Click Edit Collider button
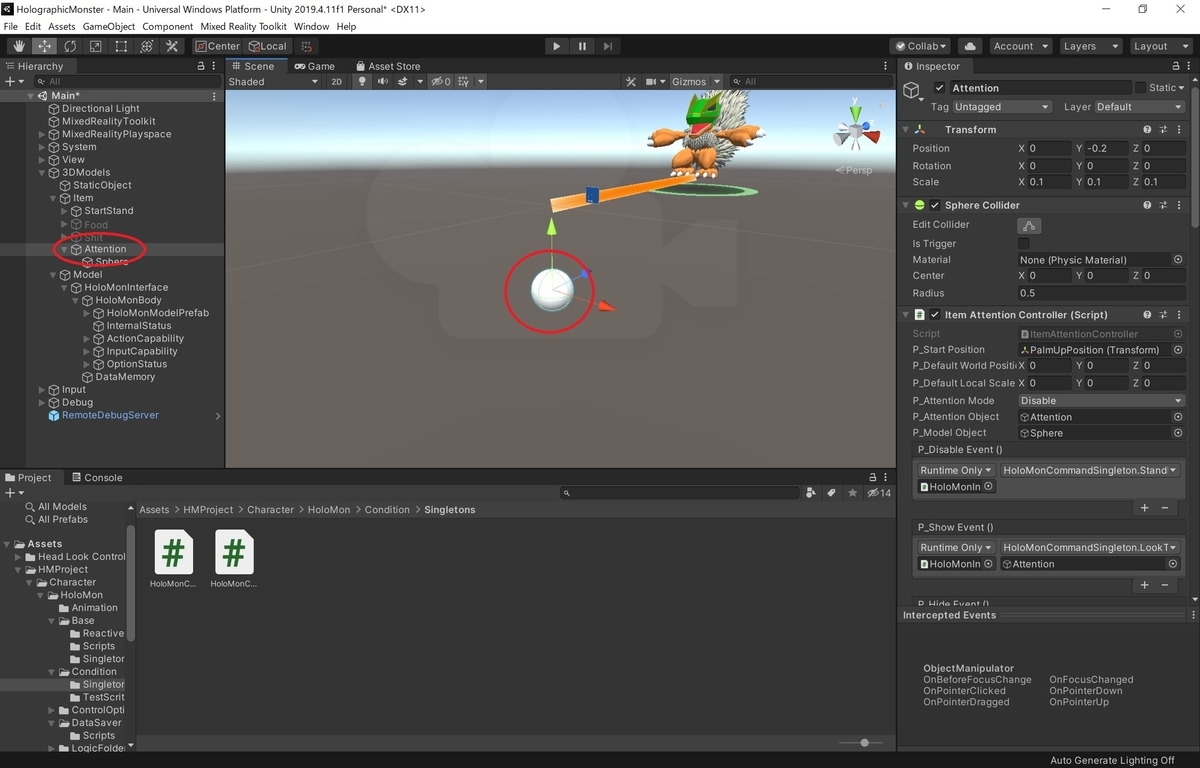The height and width of the screenshot is (768, 1200). tap(1029, 225)
